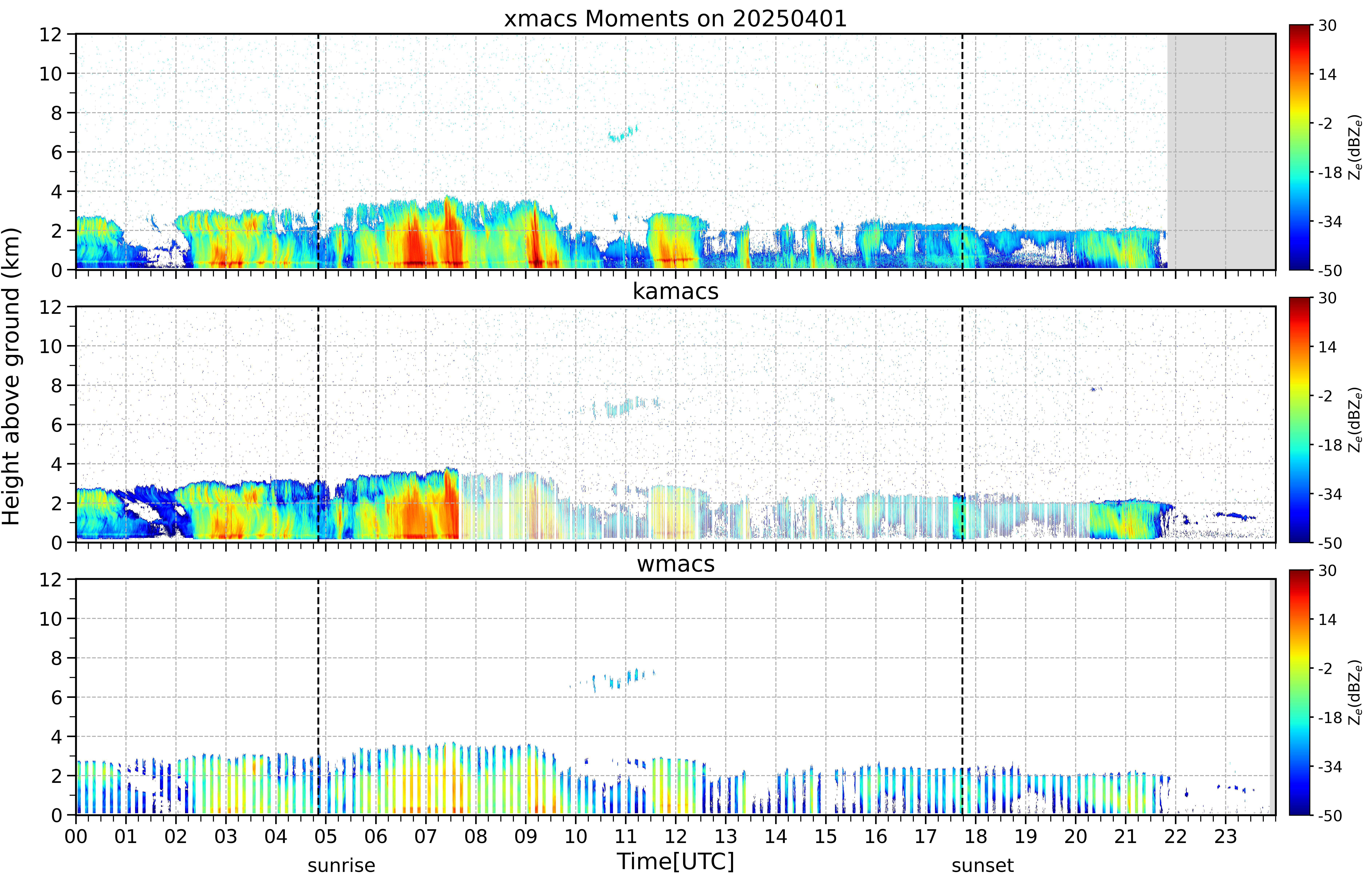Click the 'sunset' label below the time axis

[983, 865]
